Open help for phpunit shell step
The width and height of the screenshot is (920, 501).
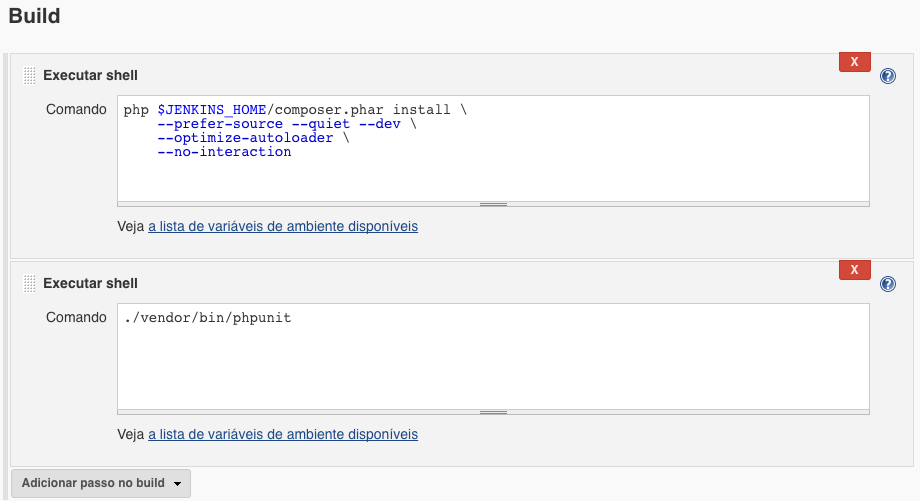[x=888, y=284]
